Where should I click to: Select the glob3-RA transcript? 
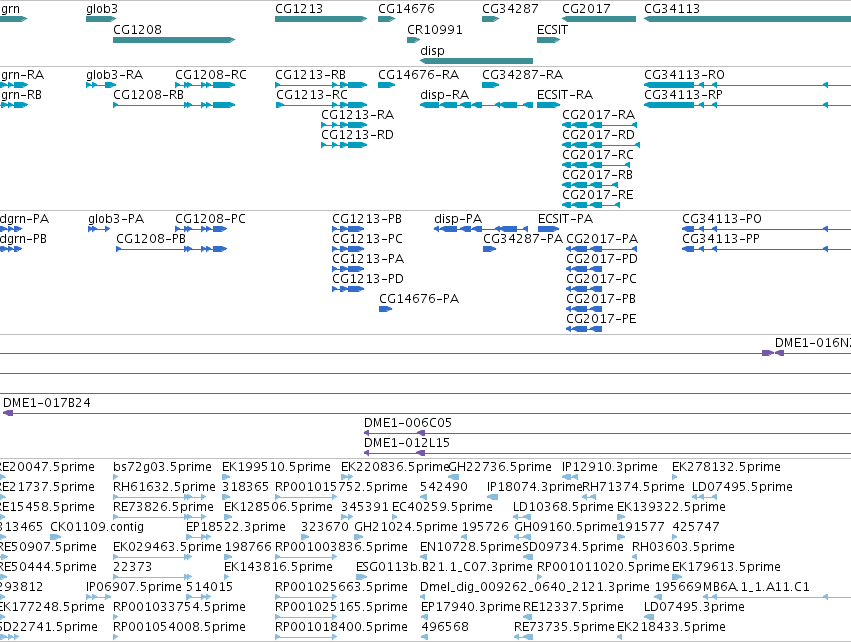pos(101,85)
